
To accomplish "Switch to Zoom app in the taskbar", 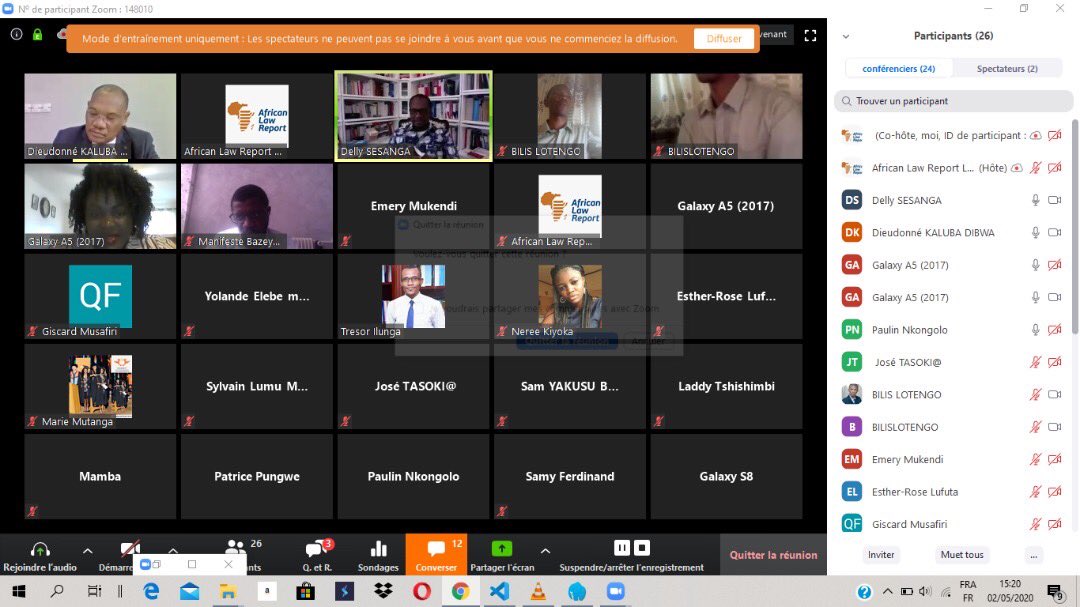I will pos(615,591).
